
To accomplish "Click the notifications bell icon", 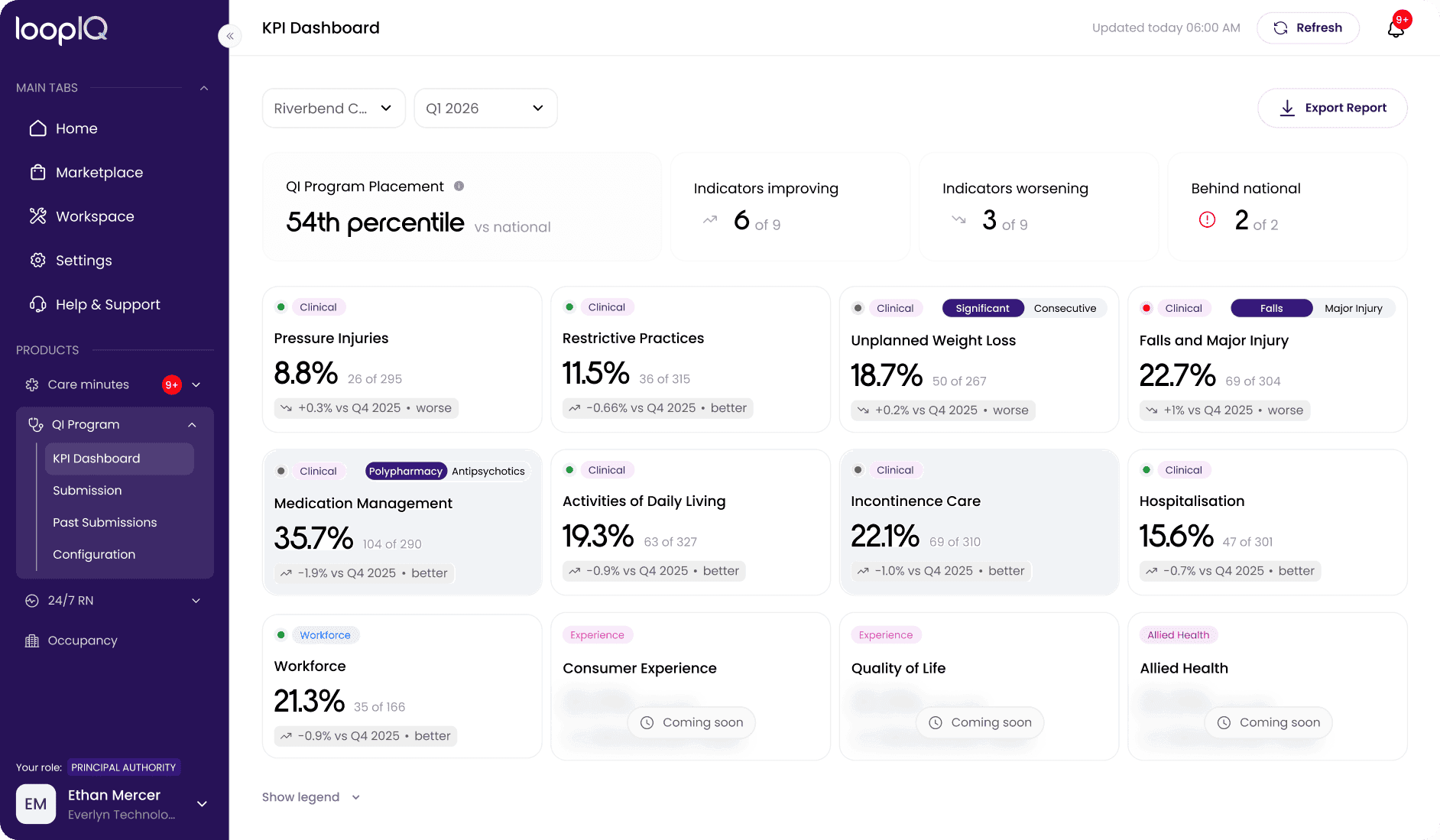I will pos(1396,28).
